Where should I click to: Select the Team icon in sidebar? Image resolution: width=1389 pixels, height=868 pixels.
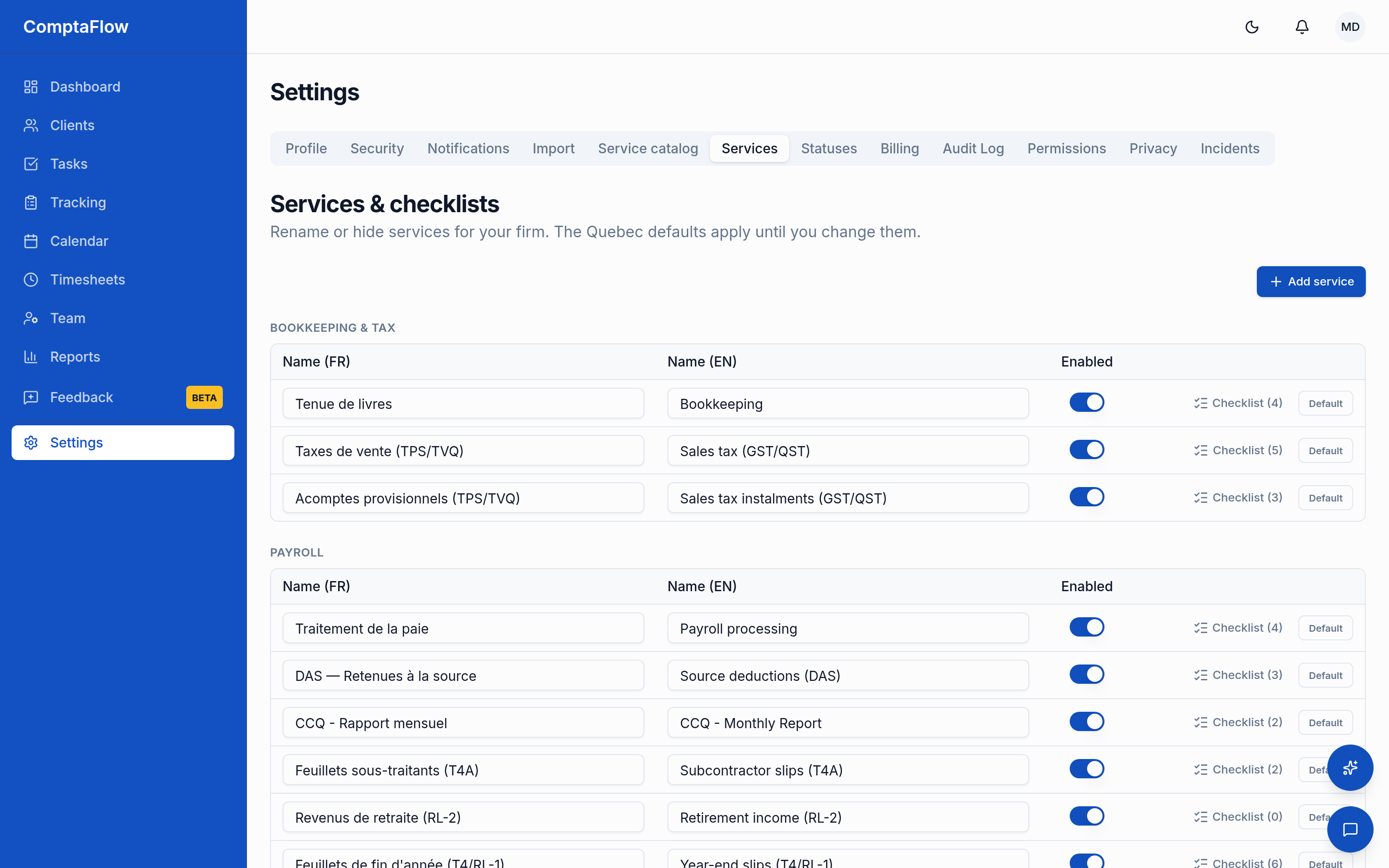click(31, 318)
